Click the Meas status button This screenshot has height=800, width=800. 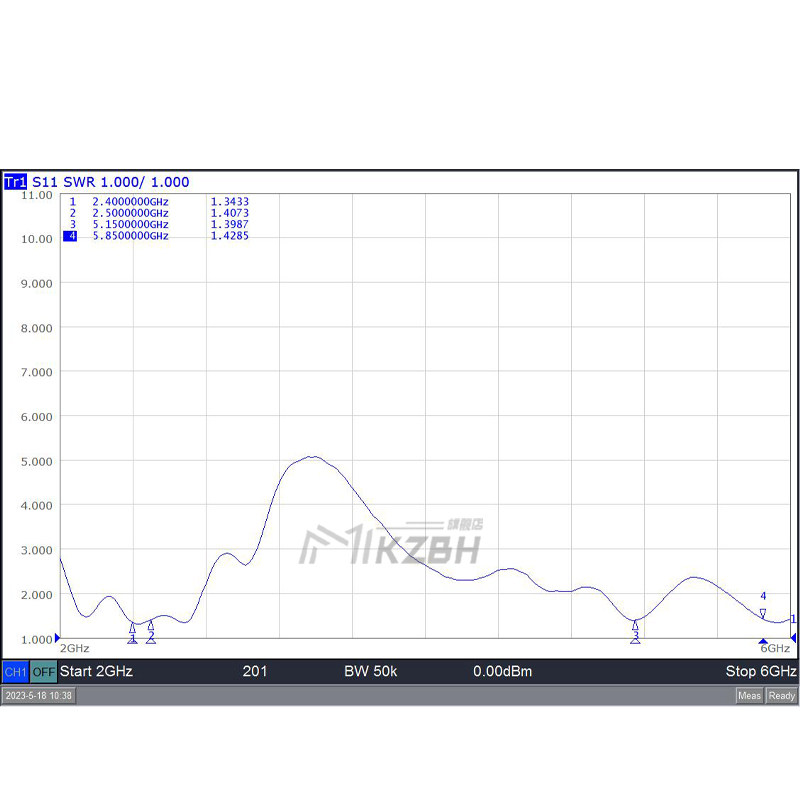tap(749, 695)
